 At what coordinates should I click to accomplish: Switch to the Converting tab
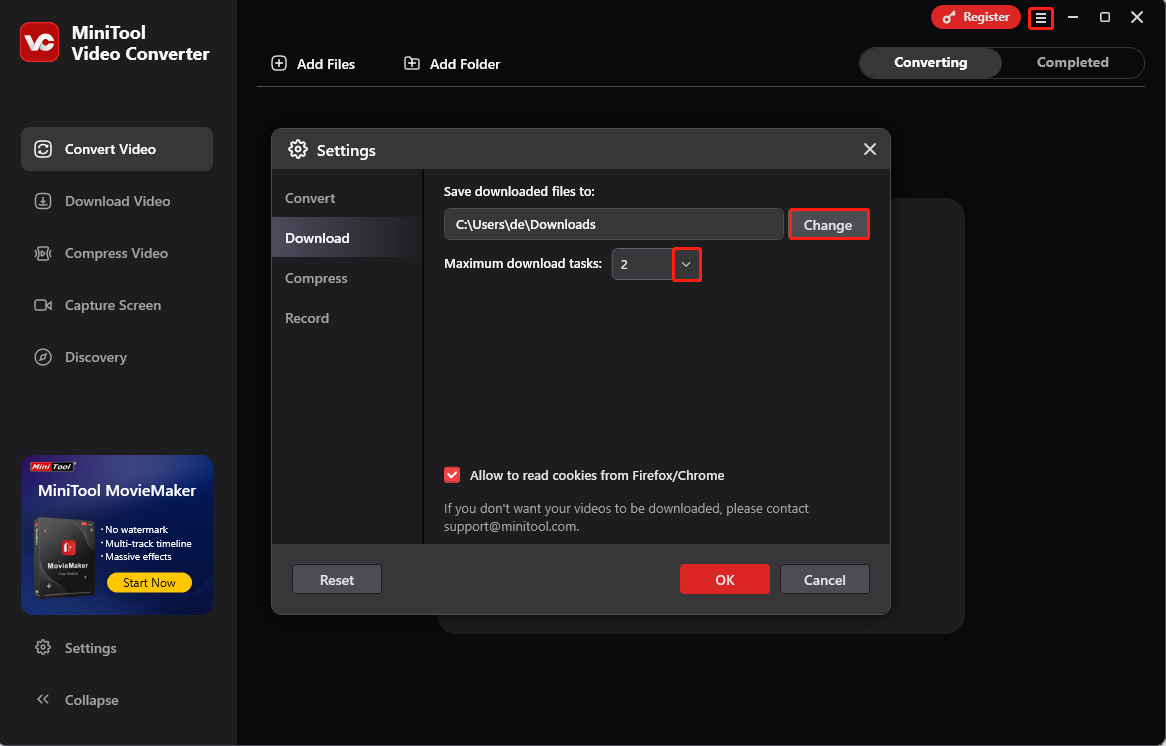(930, 62)
